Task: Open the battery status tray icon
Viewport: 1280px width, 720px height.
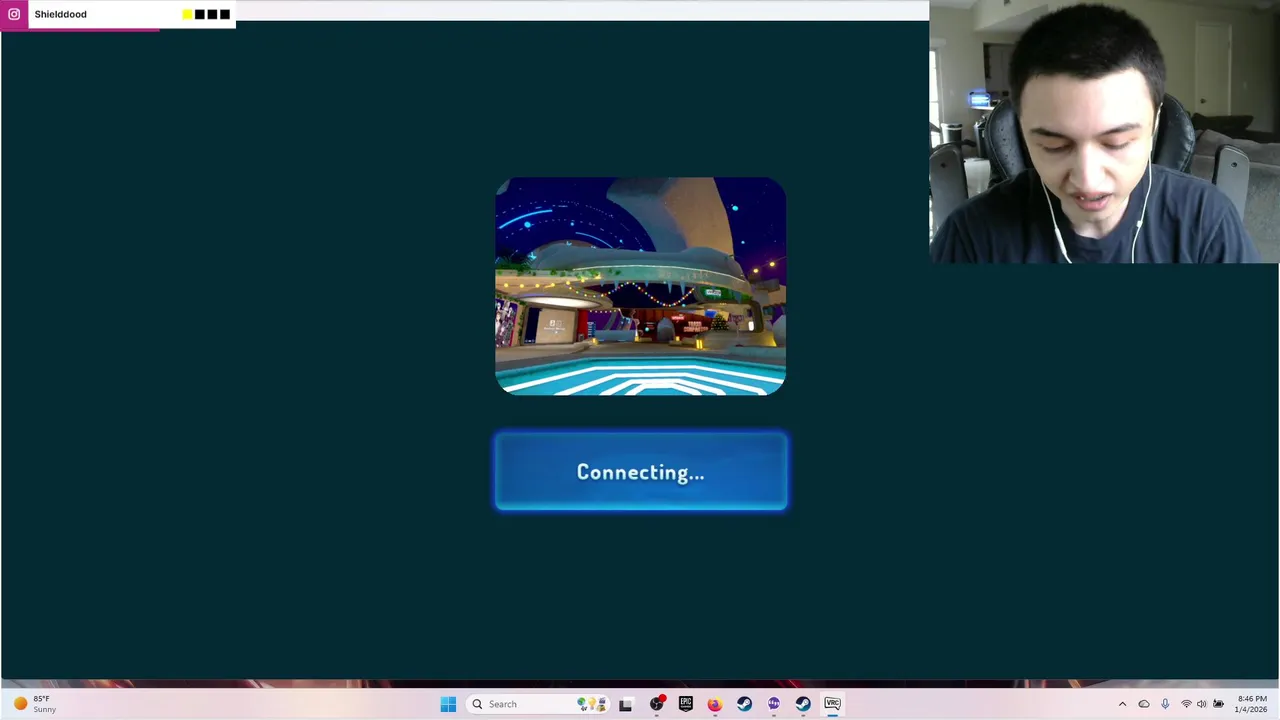Action: click(1218, 704)
